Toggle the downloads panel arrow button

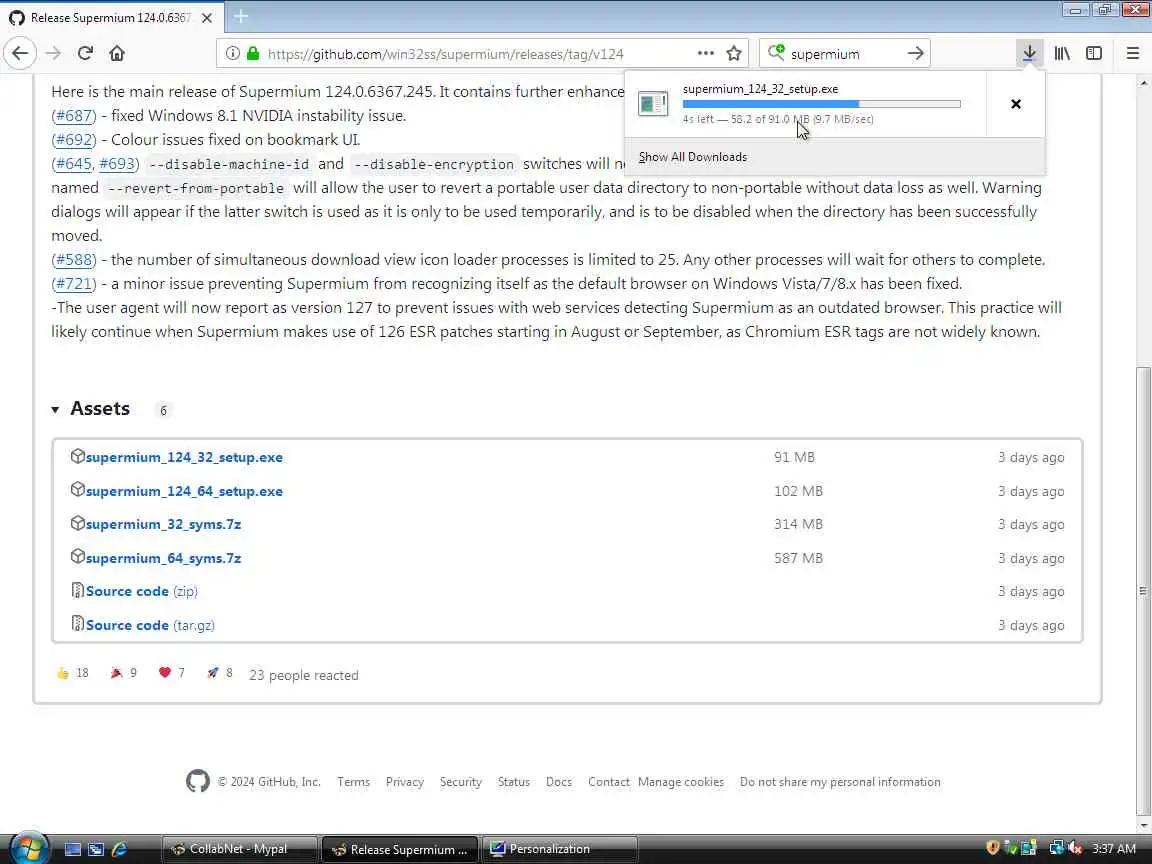(1029, 53)
